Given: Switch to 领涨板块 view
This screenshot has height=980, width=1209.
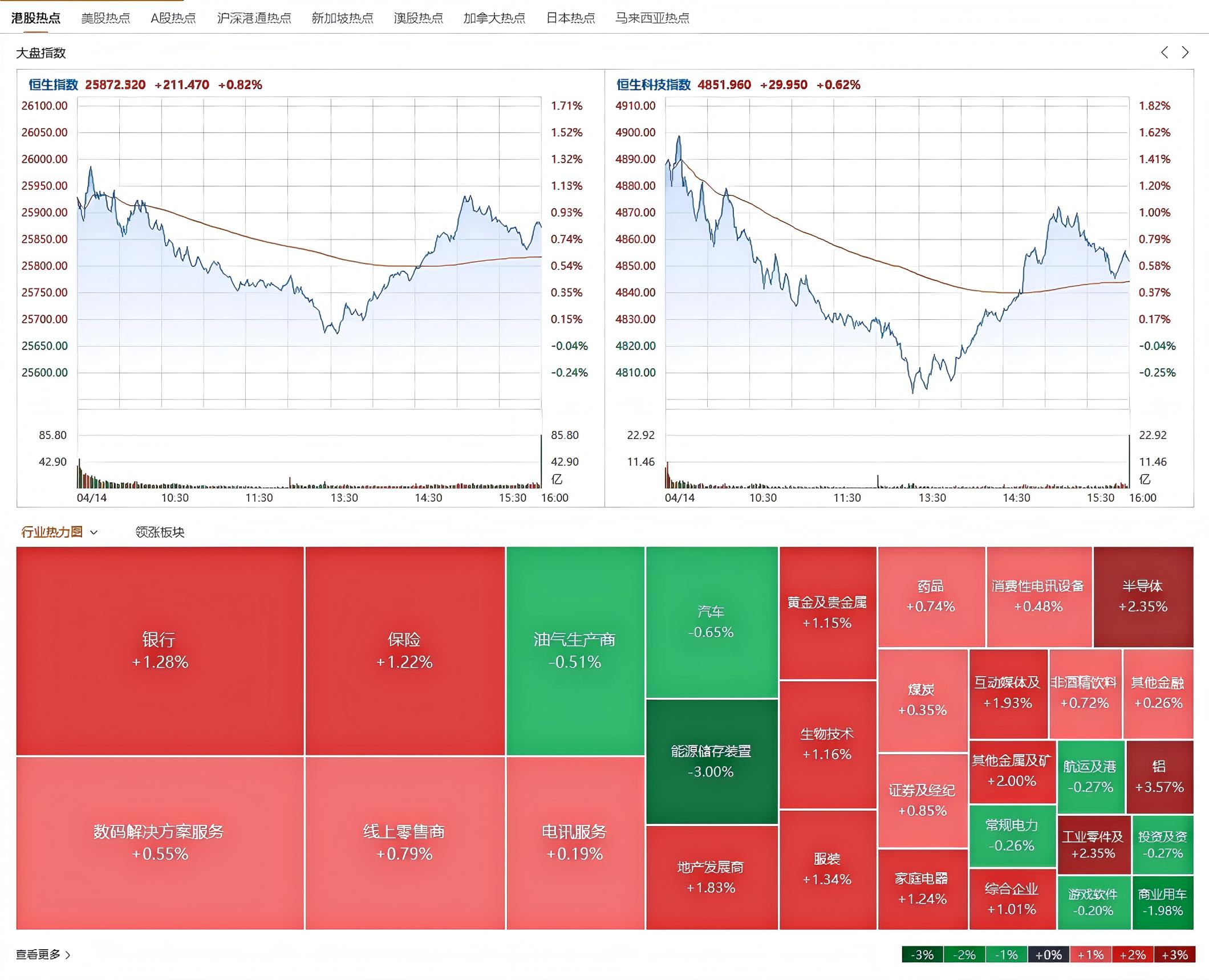Looking at the screenshot, I should [160, 532].
